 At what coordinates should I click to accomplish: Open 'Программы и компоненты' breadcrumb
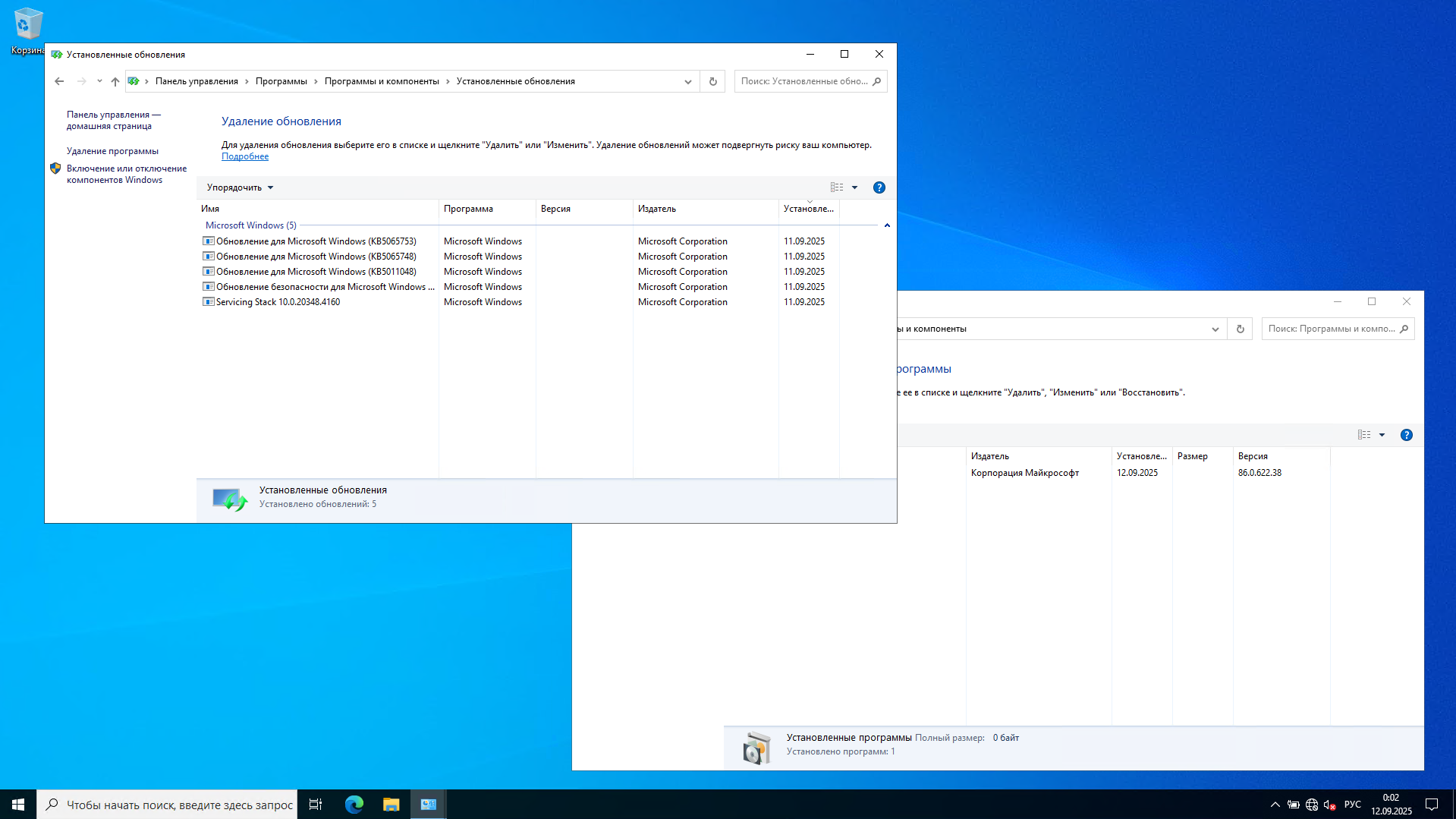382,81
